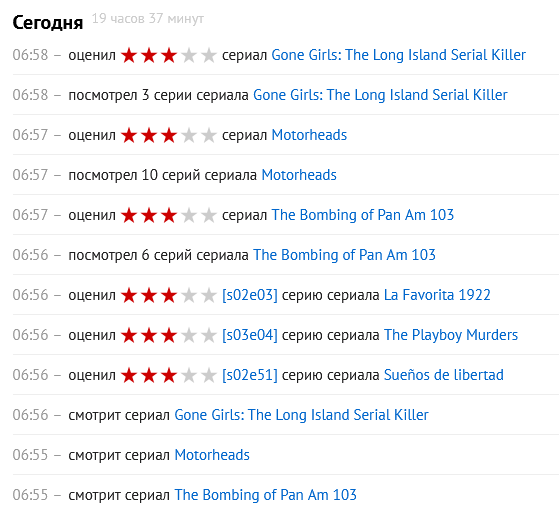Open The Playboy Murders series link

[451, 335]
